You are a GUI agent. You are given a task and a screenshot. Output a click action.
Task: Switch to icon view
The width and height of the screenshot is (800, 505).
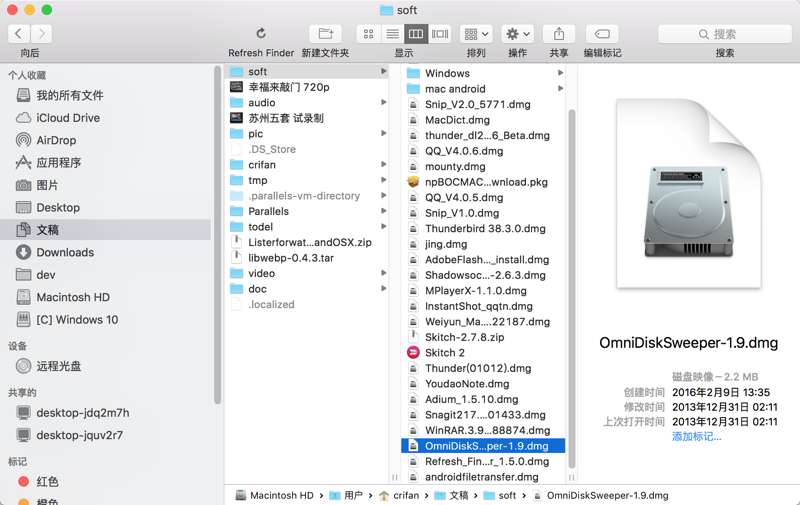click(x=368, y=34)
